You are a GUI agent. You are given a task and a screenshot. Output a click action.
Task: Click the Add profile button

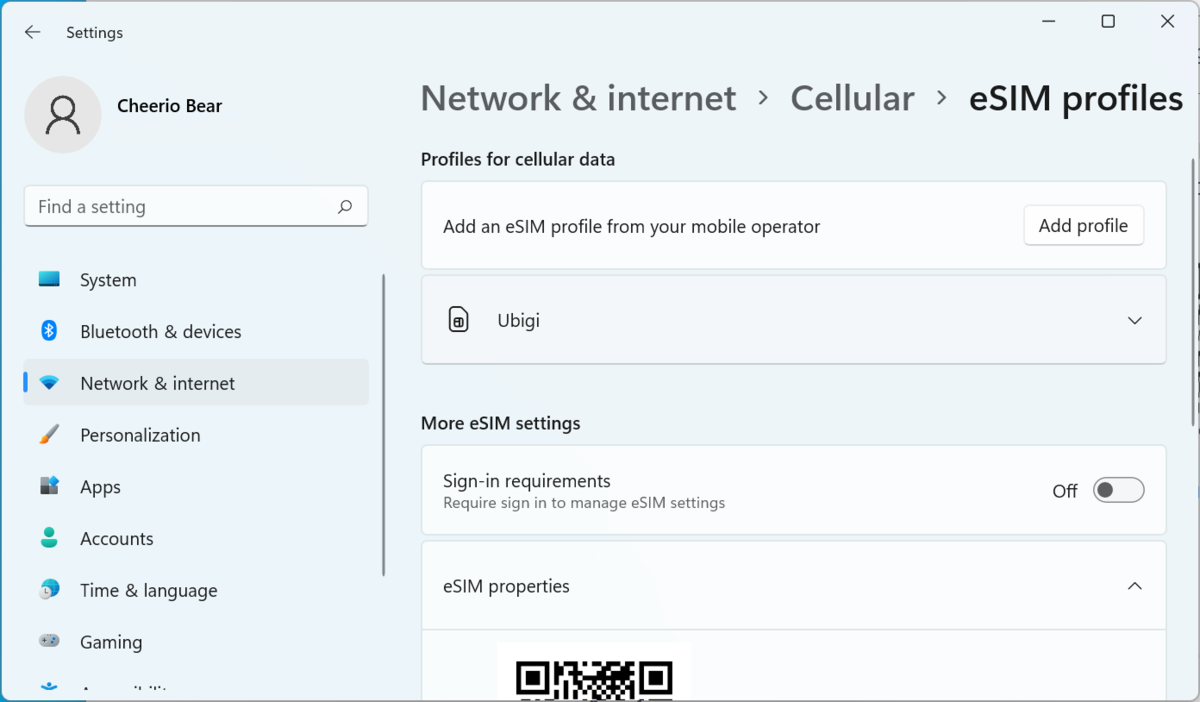coord(1083,226)
